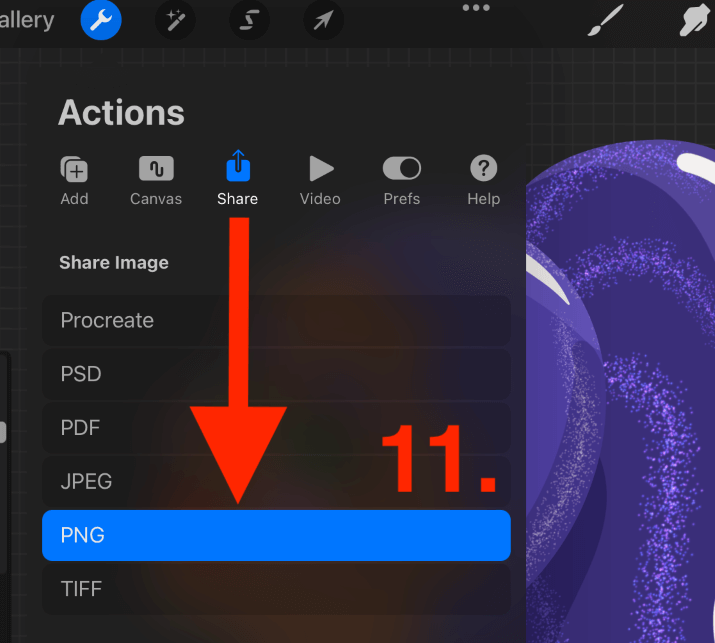Choose the Smudge finger tool

(695, 20)
